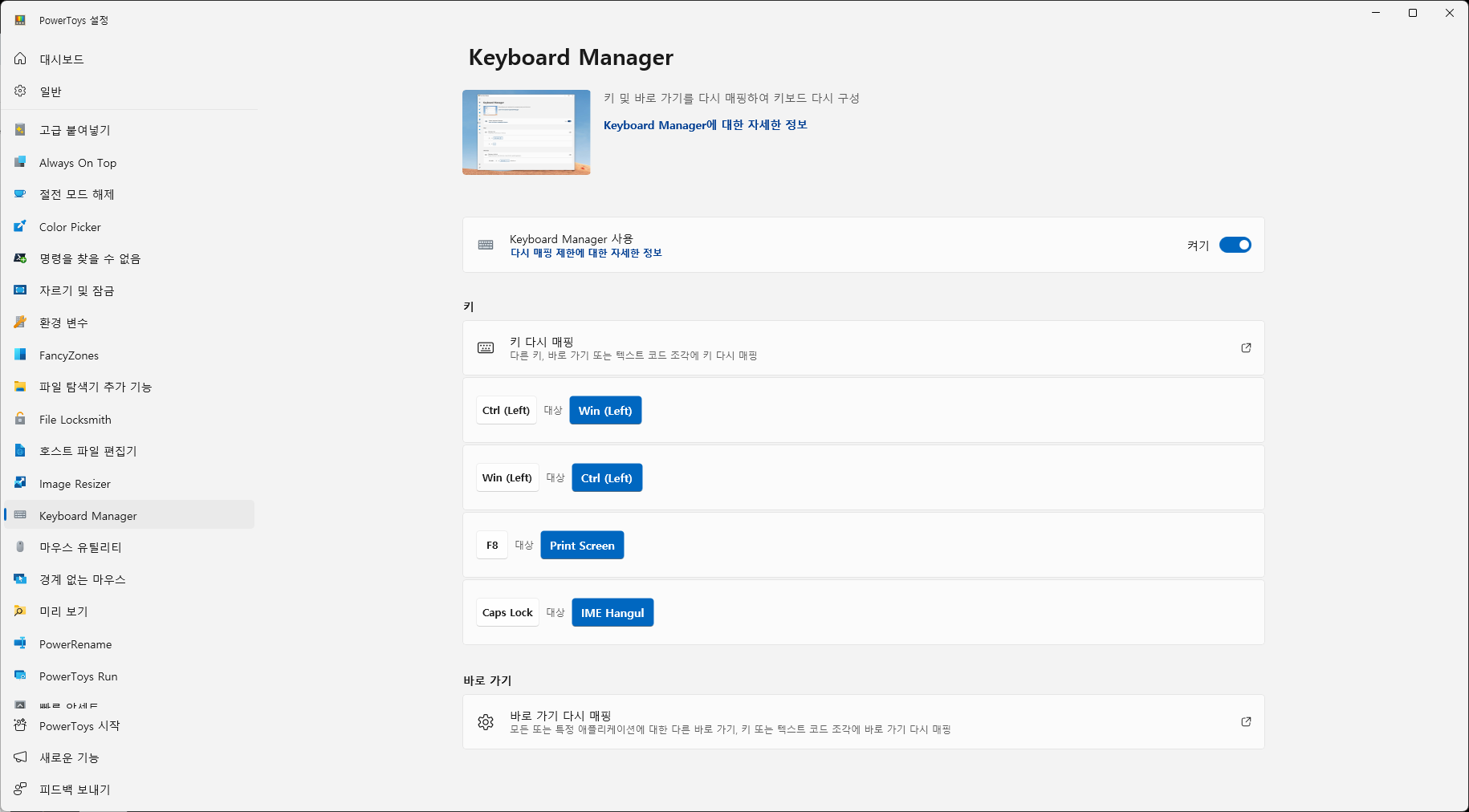The height and width of the screenshot is (812, 1469).
Task: Turn off the Keyboard Manager 사용 toggle
Action: pyautogui.click(x=1235, y=245)
